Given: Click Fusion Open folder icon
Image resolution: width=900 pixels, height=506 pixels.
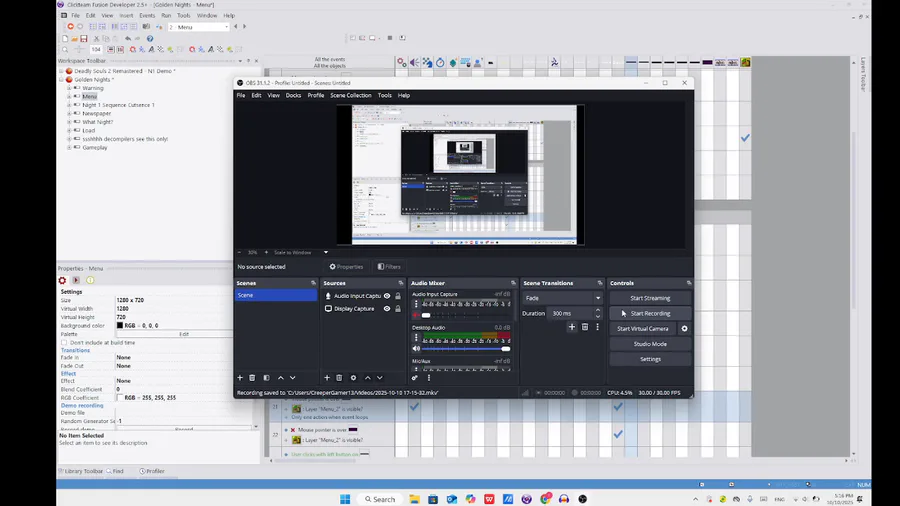Looking at the screenshot, I should (x=74, y=38).
